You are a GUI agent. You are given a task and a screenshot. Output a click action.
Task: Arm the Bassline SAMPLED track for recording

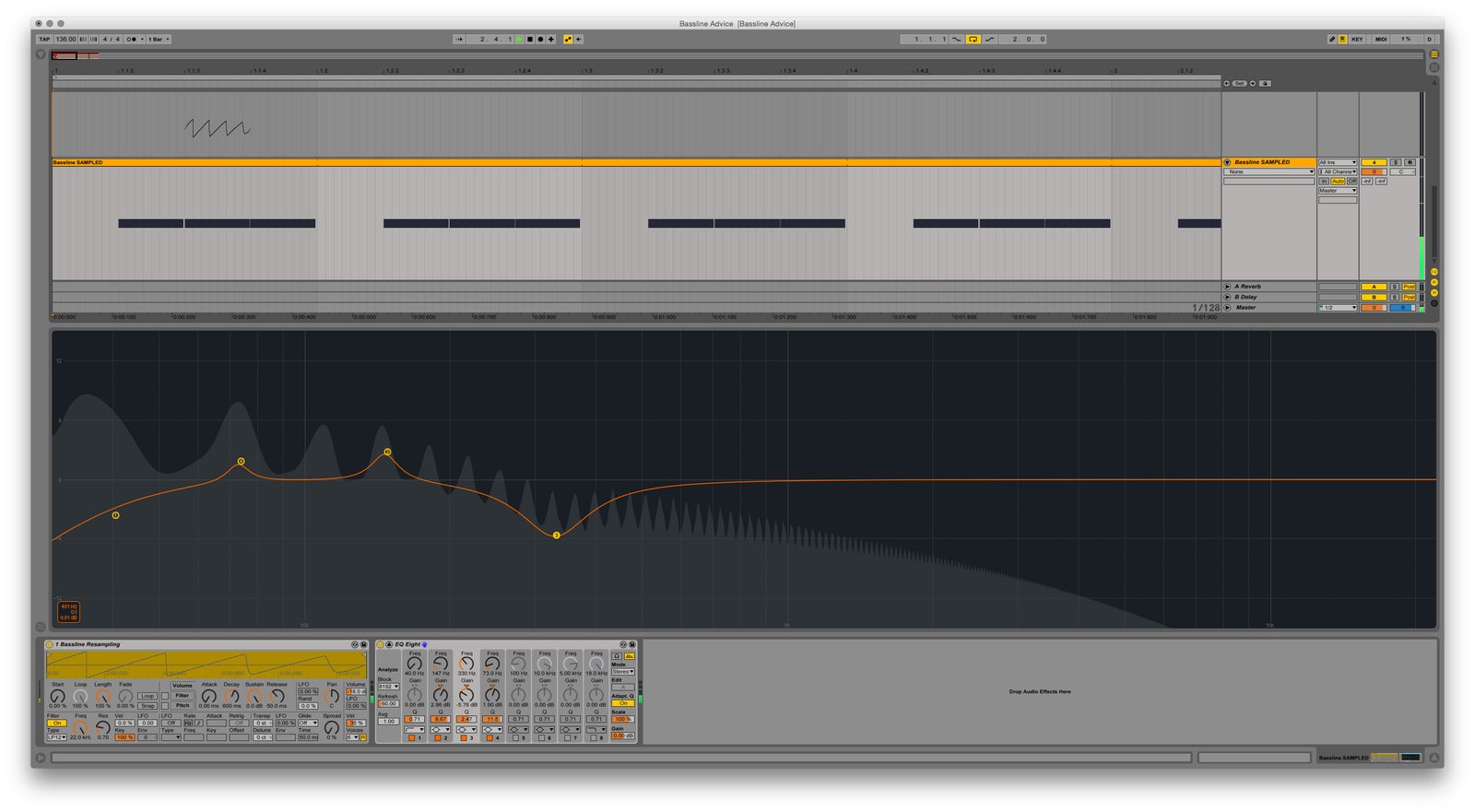1410,162
